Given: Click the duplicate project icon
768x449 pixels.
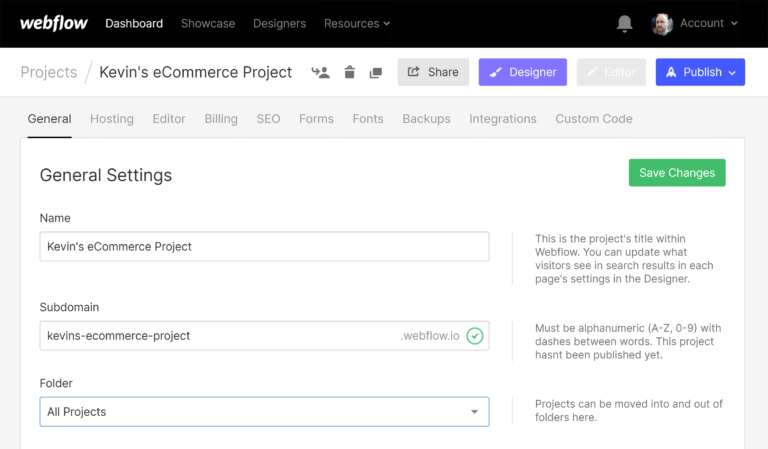Looking at the screenshot, I should pyautogui.click(x=376, y=72).
